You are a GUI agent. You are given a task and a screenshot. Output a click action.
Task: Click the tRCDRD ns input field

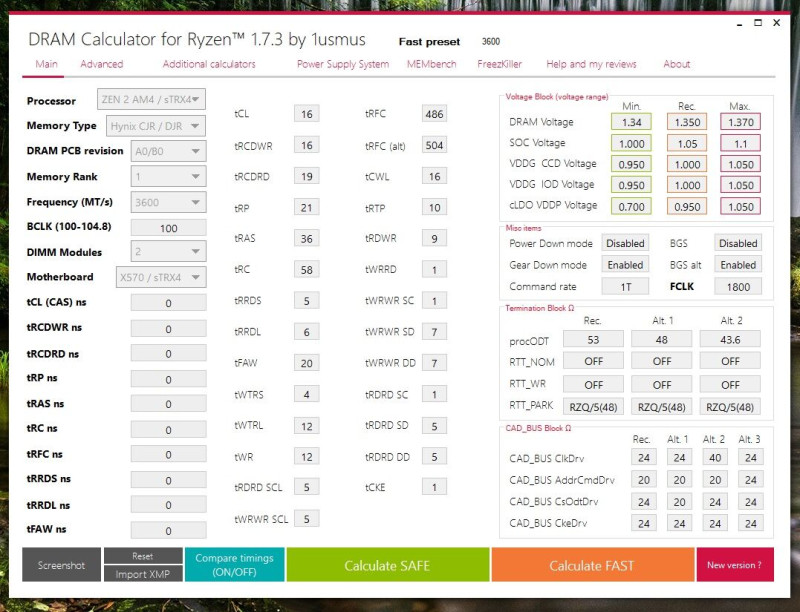pyautogui.click(x=168, y=353)
